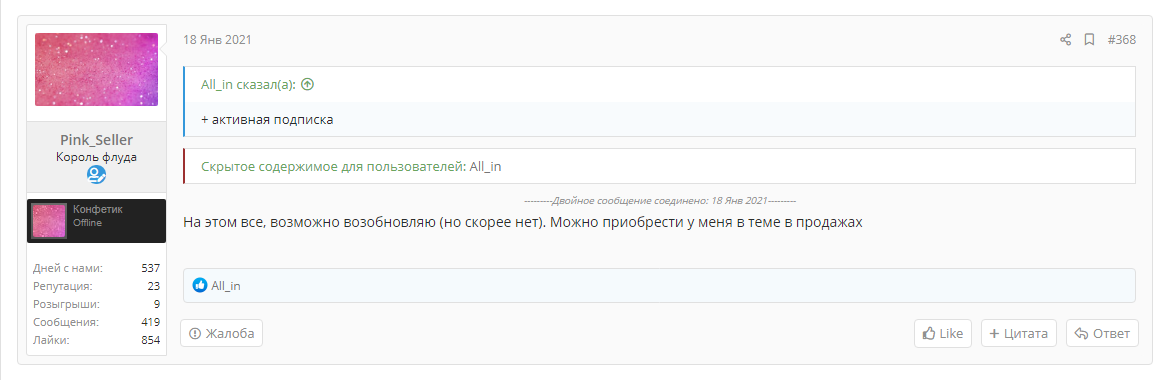Click the post date 18 Янв 2021
This screenshot has width=1158, height=380.
tap(218, 40)
